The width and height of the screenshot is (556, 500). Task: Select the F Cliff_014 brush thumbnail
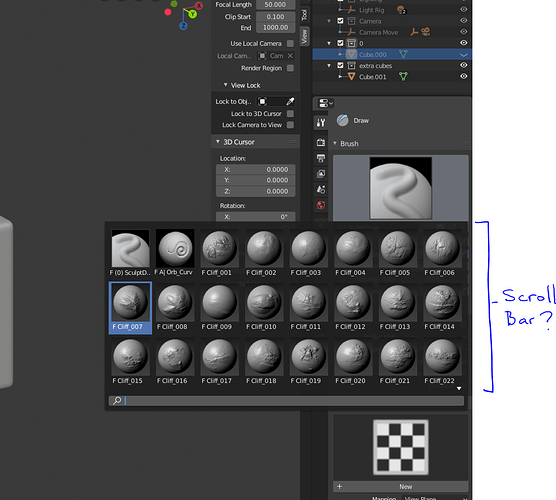click(442, 307)
